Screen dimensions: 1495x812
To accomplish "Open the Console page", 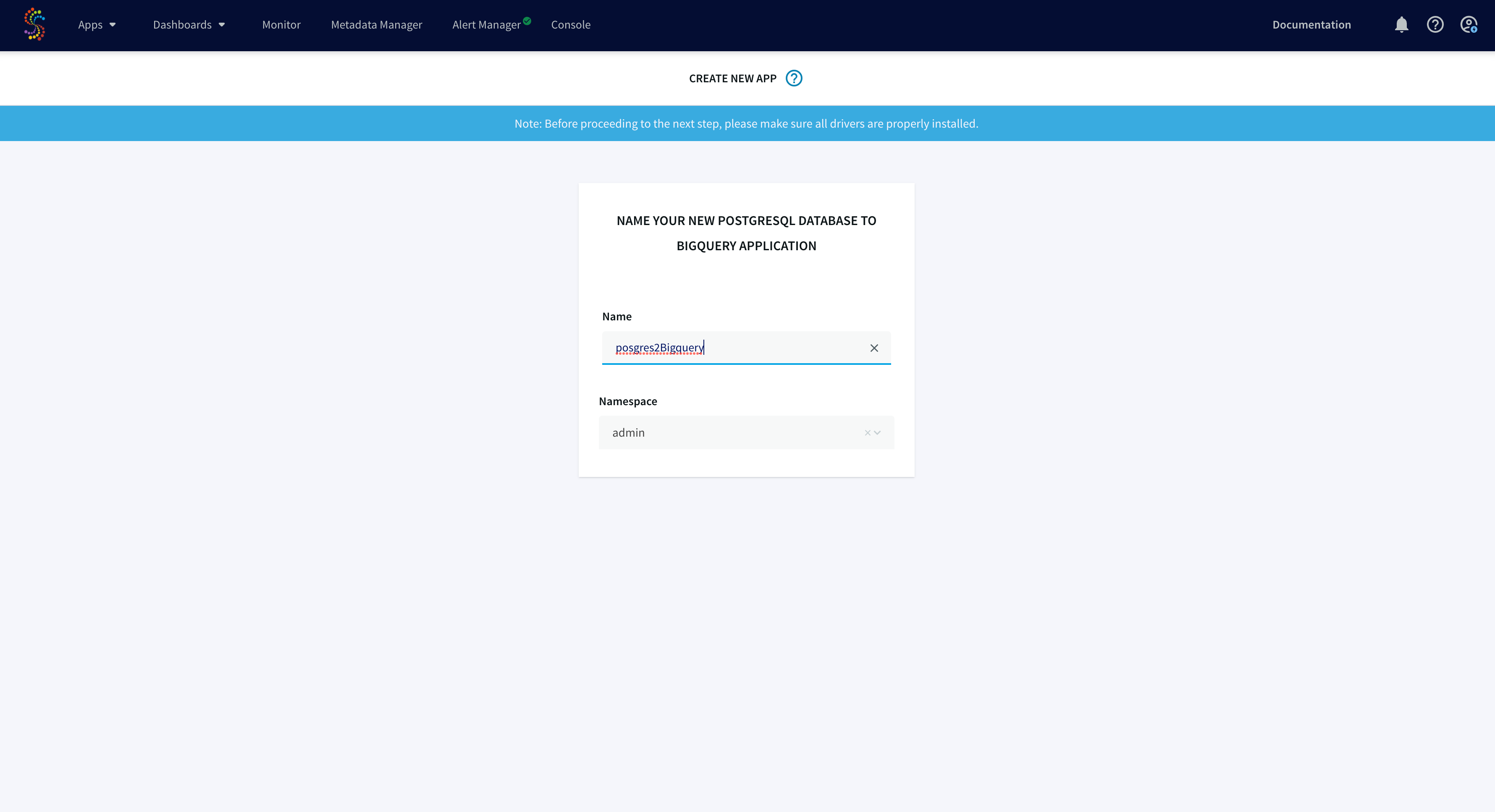I will [x=570, y=24].
